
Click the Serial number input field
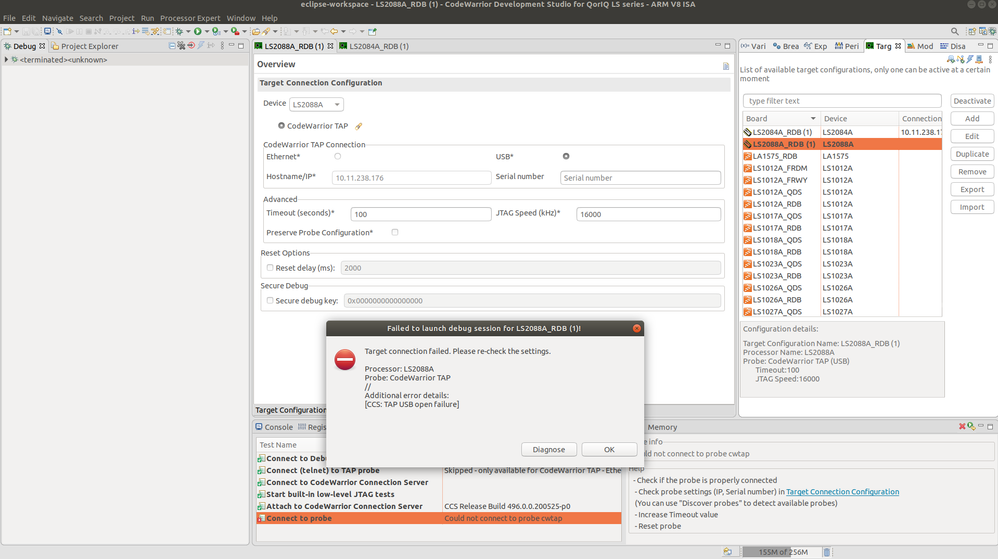point(640,178)
